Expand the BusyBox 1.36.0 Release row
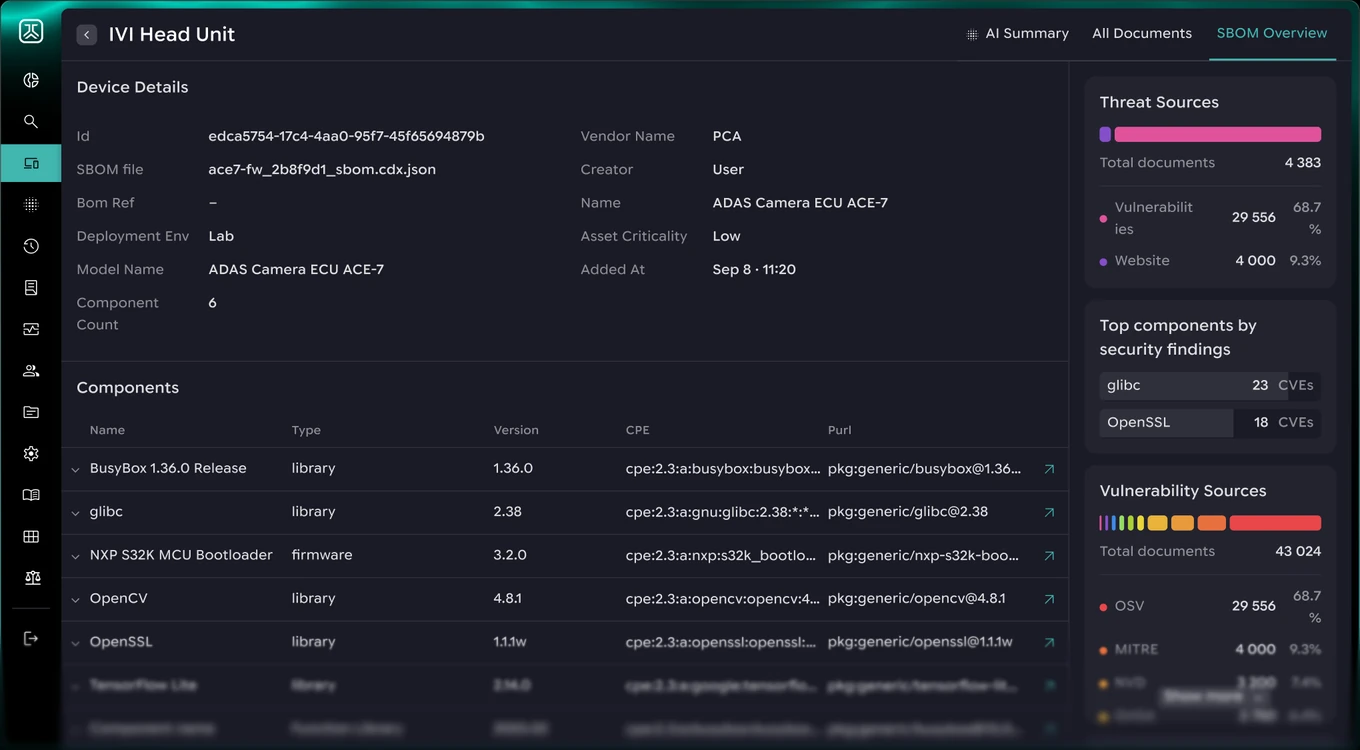This screenshot has width=1360, height=750. pyautogui.click(x=75, y=469)
